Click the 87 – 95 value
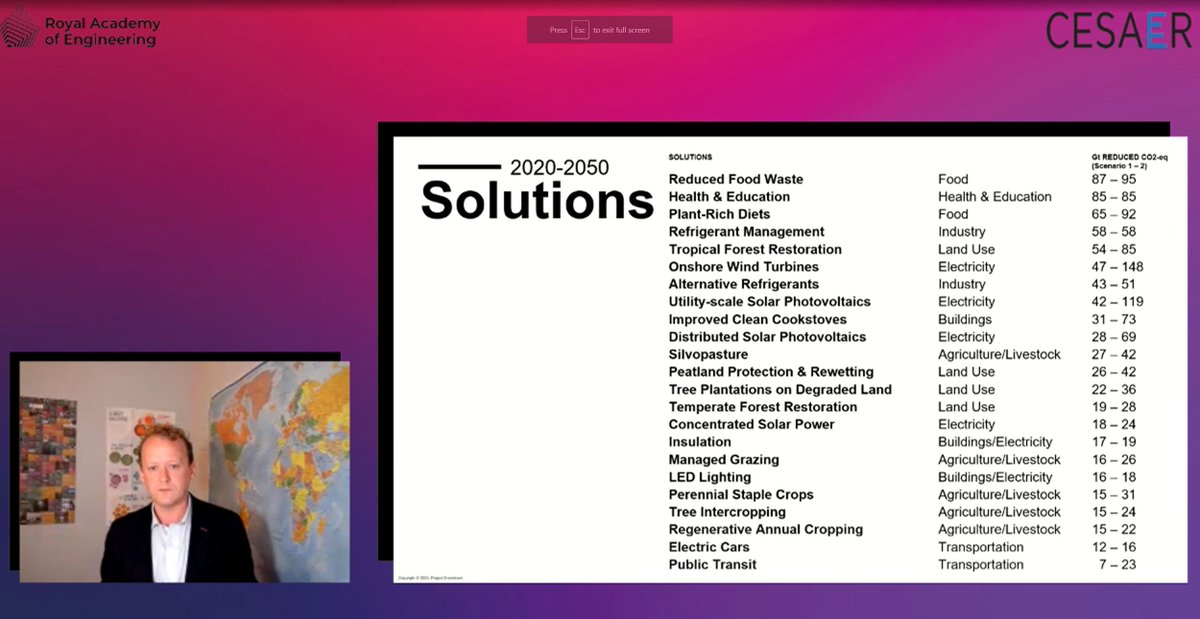This screenshot has height=619, width=1200. [x=1114, y=179]
